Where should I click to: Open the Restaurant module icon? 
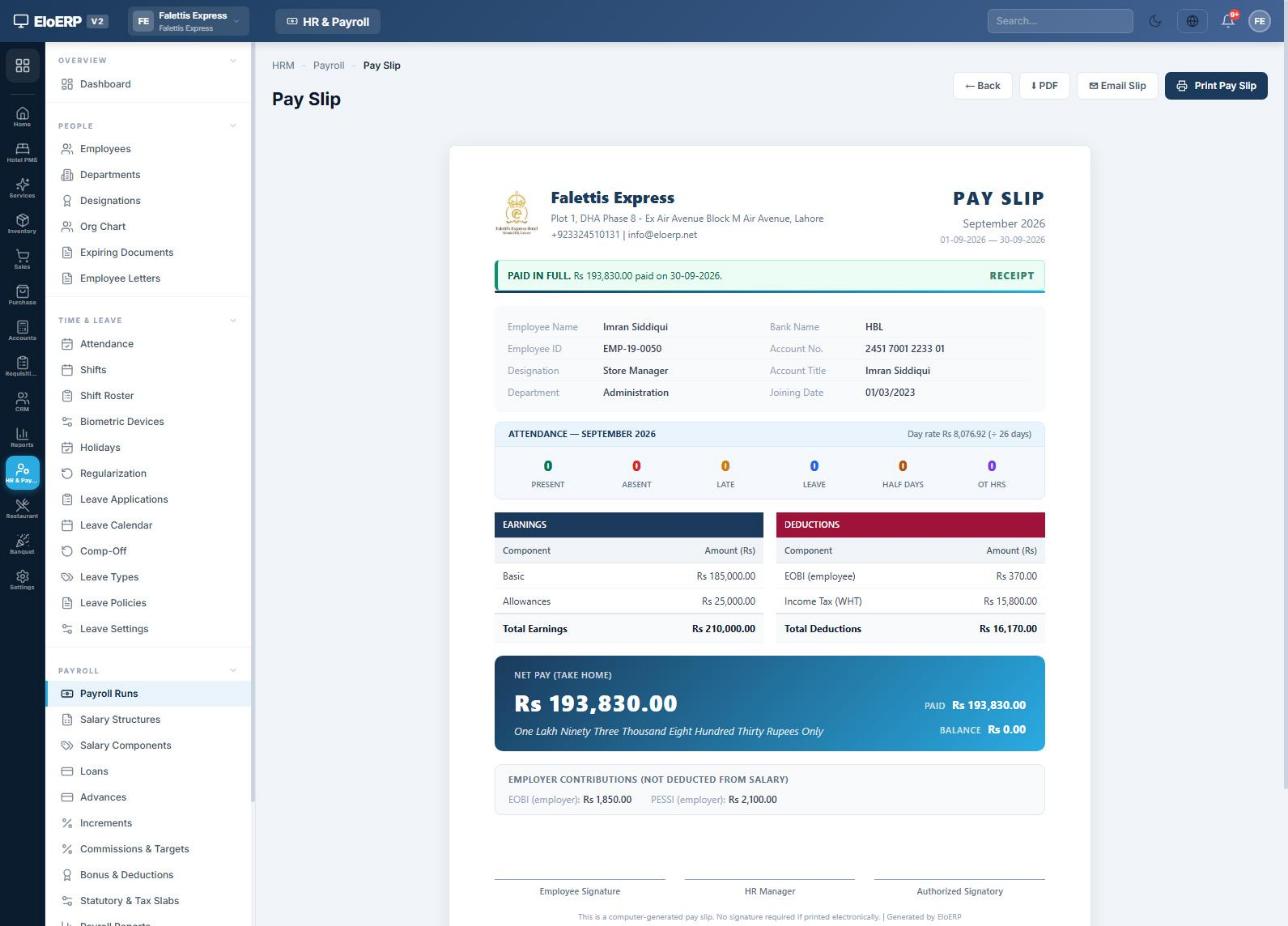[22, 508]
